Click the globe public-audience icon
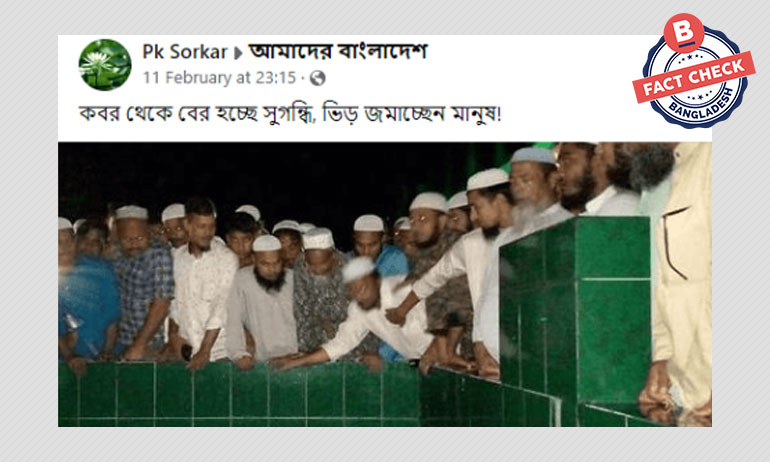 coord(318,78)
